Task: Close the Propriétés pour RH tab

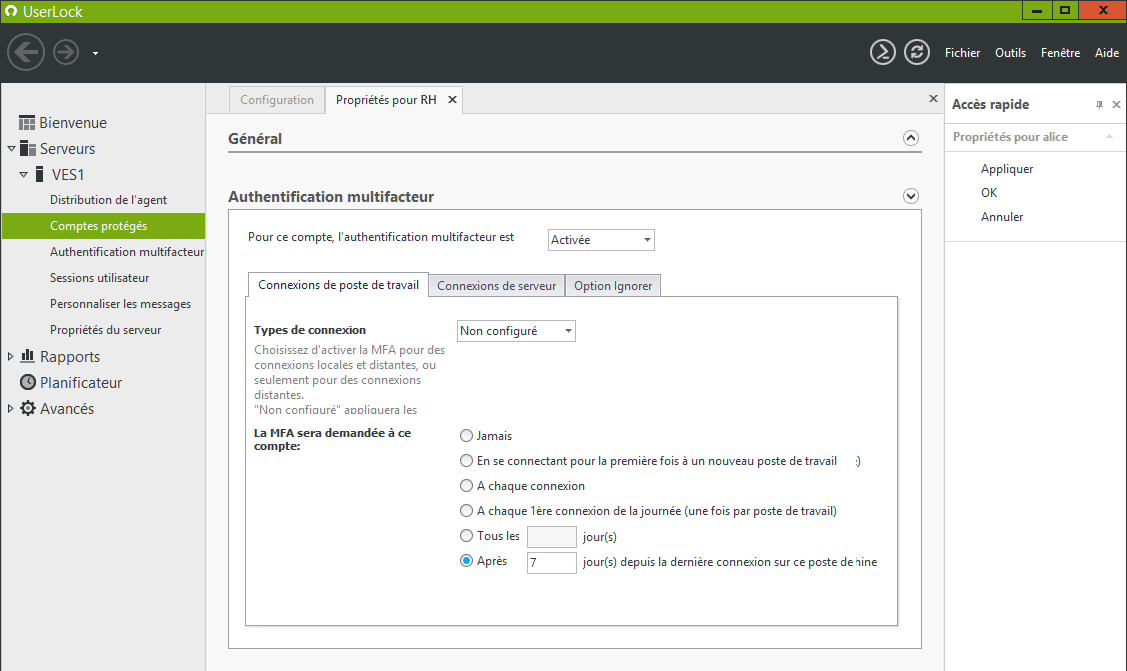Action: coord(452,100)
